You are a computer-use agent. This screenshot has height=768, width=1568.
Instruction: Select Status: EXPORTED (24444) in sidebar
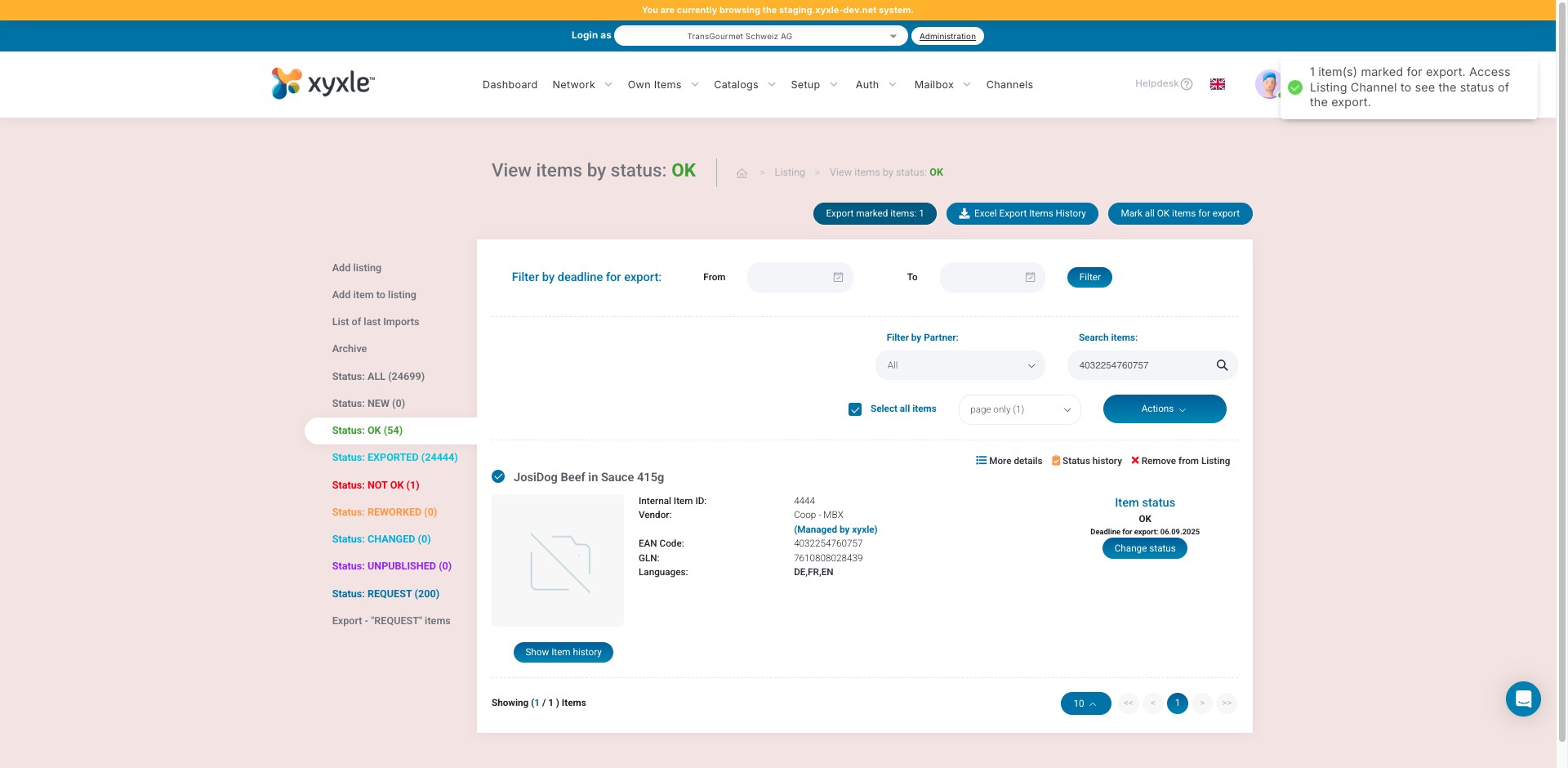click(394, 458)
